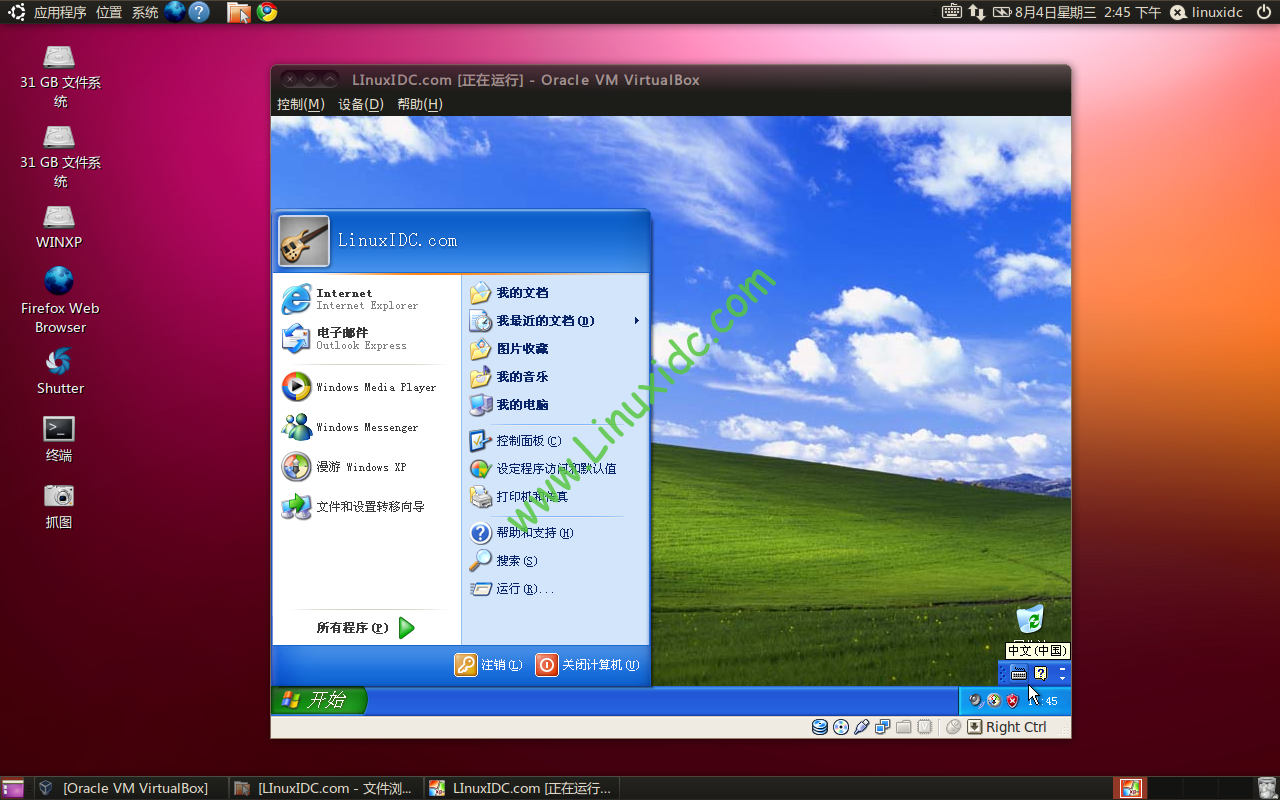Click VirtualBox CD/DVD indicator icon
The image size is (1280, 800).
(841, 727)
